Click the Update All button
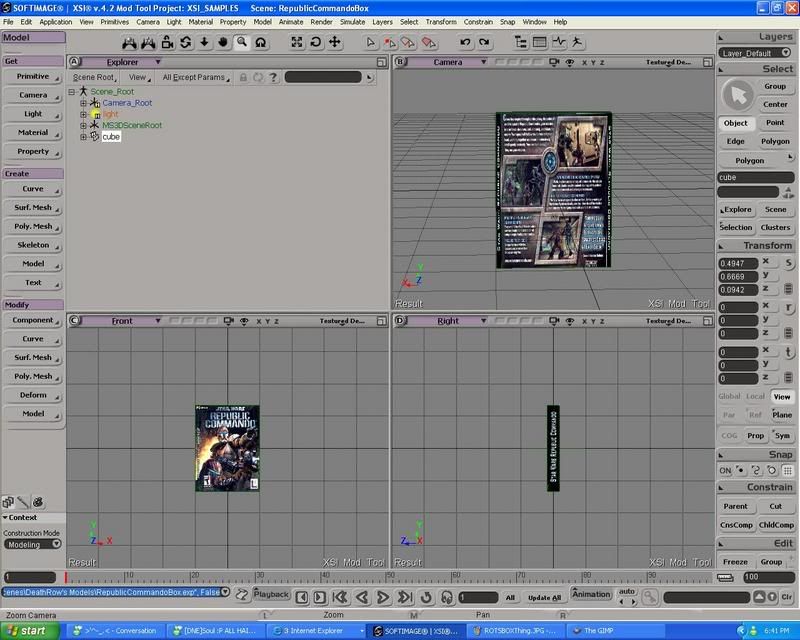The height and width of the screenshot is (640, 800). click(544, 598)
